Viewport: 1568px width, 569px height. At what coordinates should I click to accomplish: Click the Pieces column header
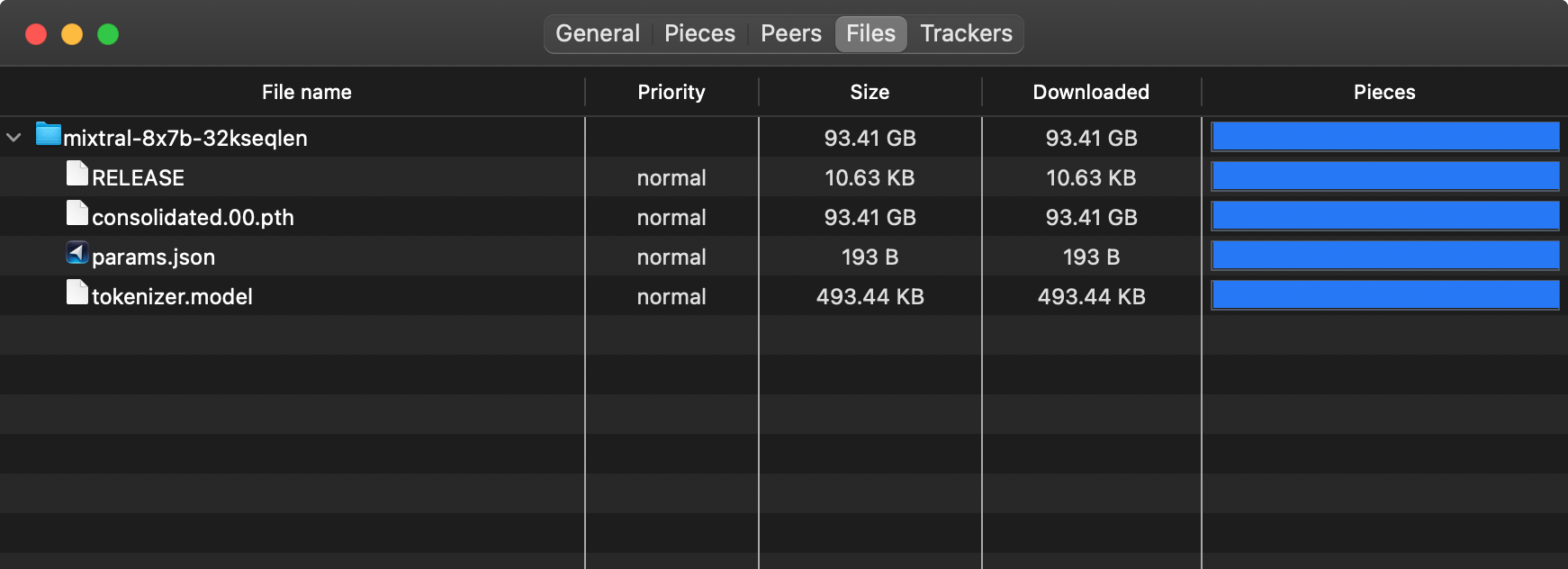[x=1384, y=92]
